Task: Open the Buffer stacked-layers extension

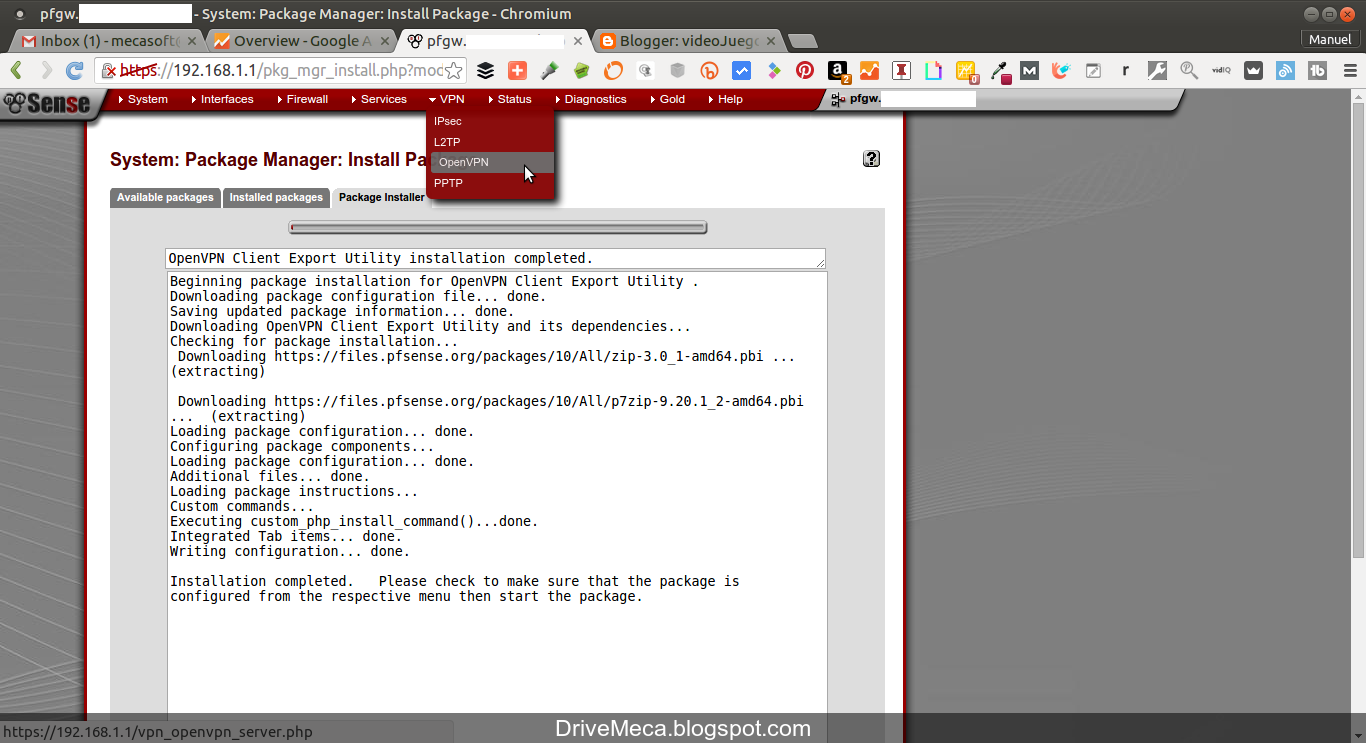Action: (x=485, y=71)
